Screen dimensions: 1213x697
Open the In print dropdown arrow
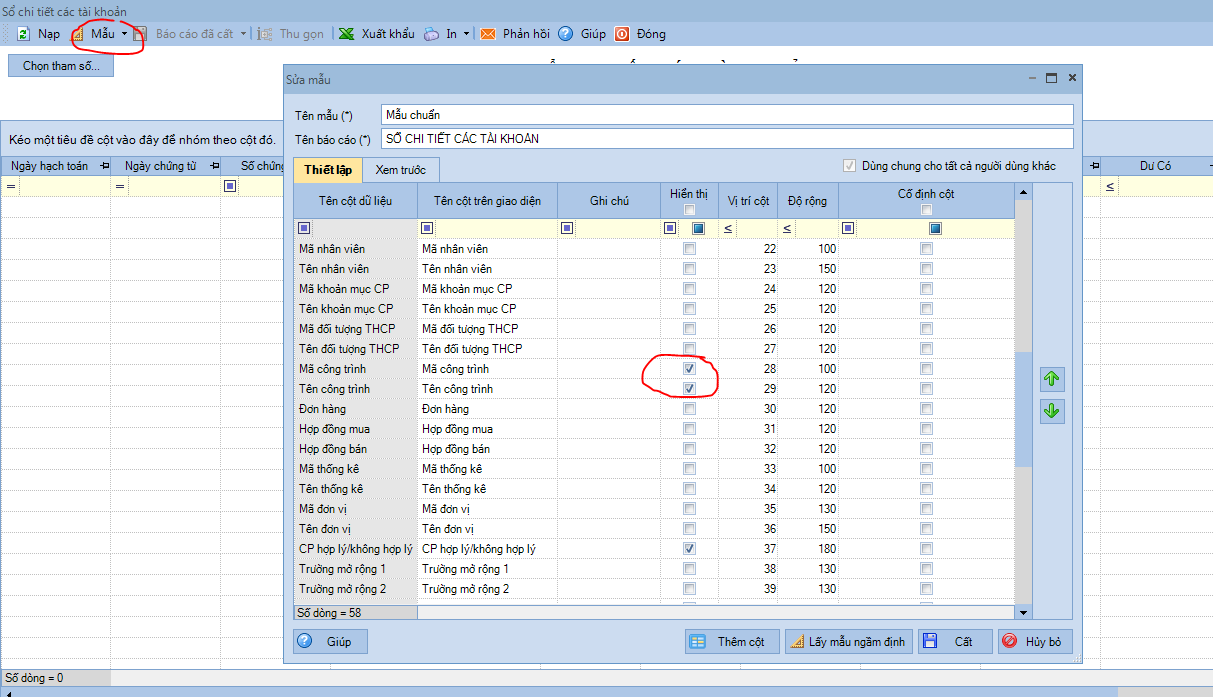pos(466,34)
